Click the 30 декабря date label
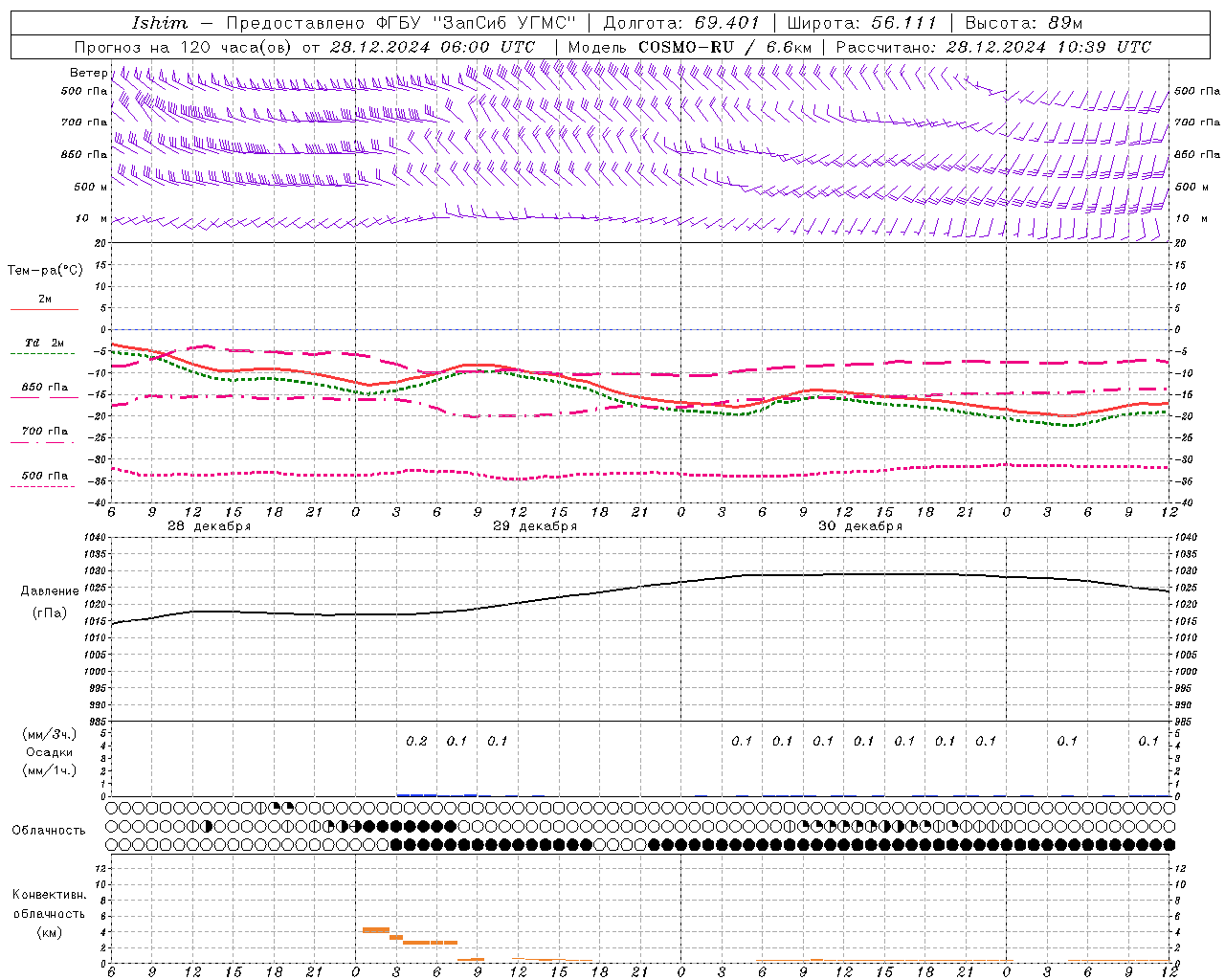The width and height of the screenshot is (1225, 980). click(x=860, y=526)
